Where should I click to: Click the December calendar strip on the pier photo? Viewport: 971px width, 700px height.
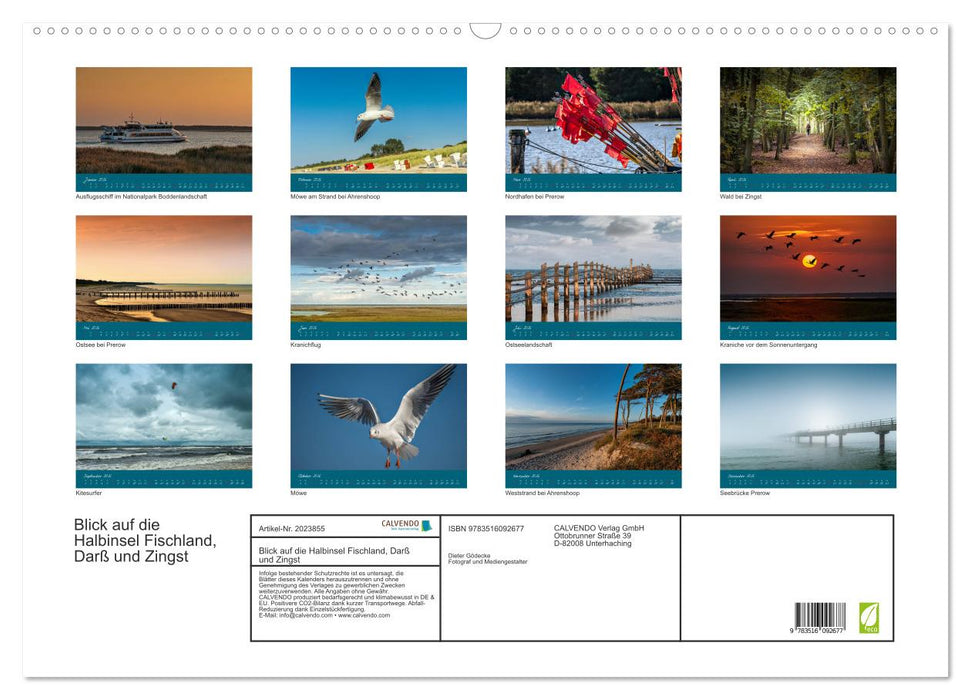click(x=808, y=479)
